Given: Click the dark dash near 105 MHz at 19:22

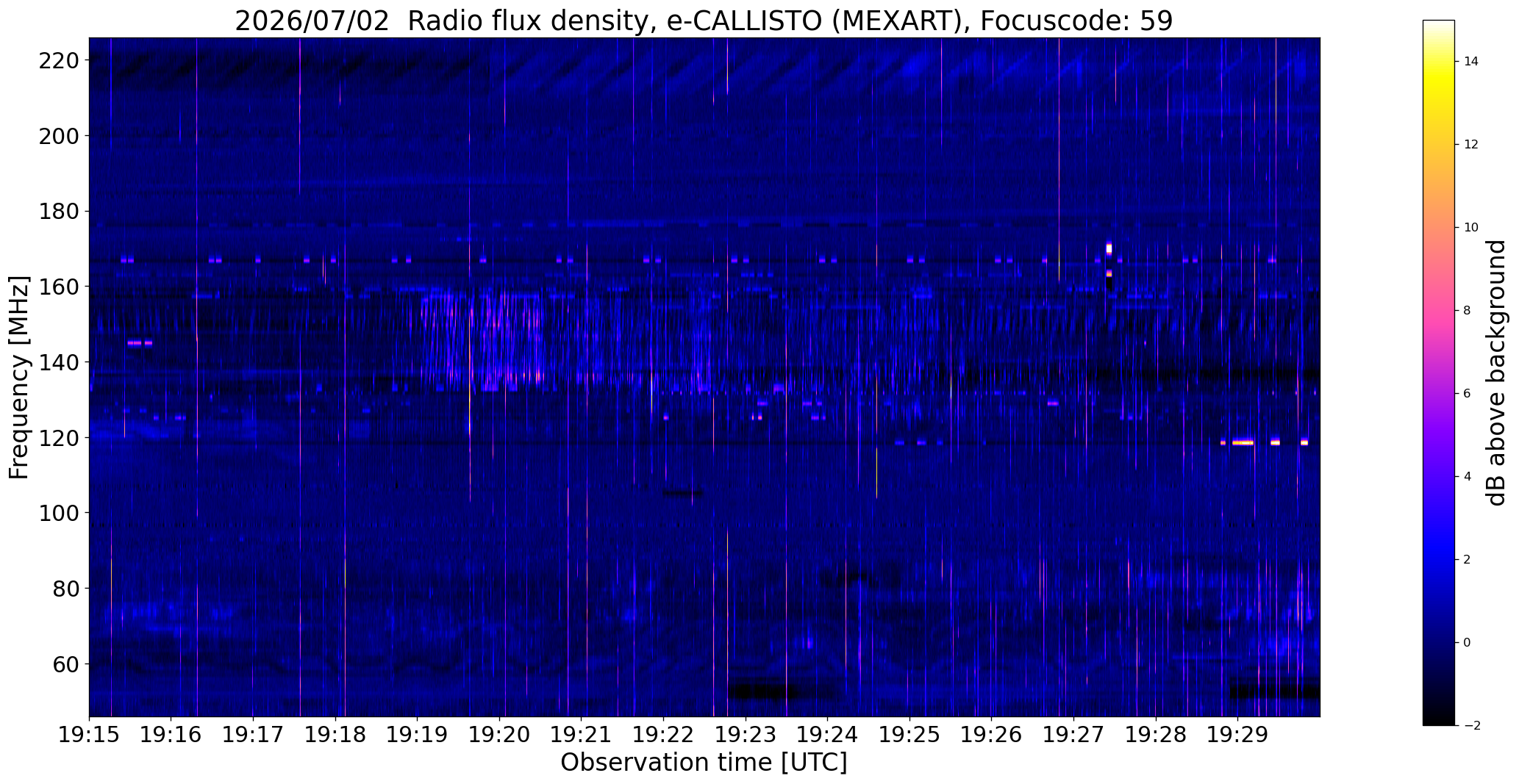Looking at the screenshot, I should coord(683,494).
